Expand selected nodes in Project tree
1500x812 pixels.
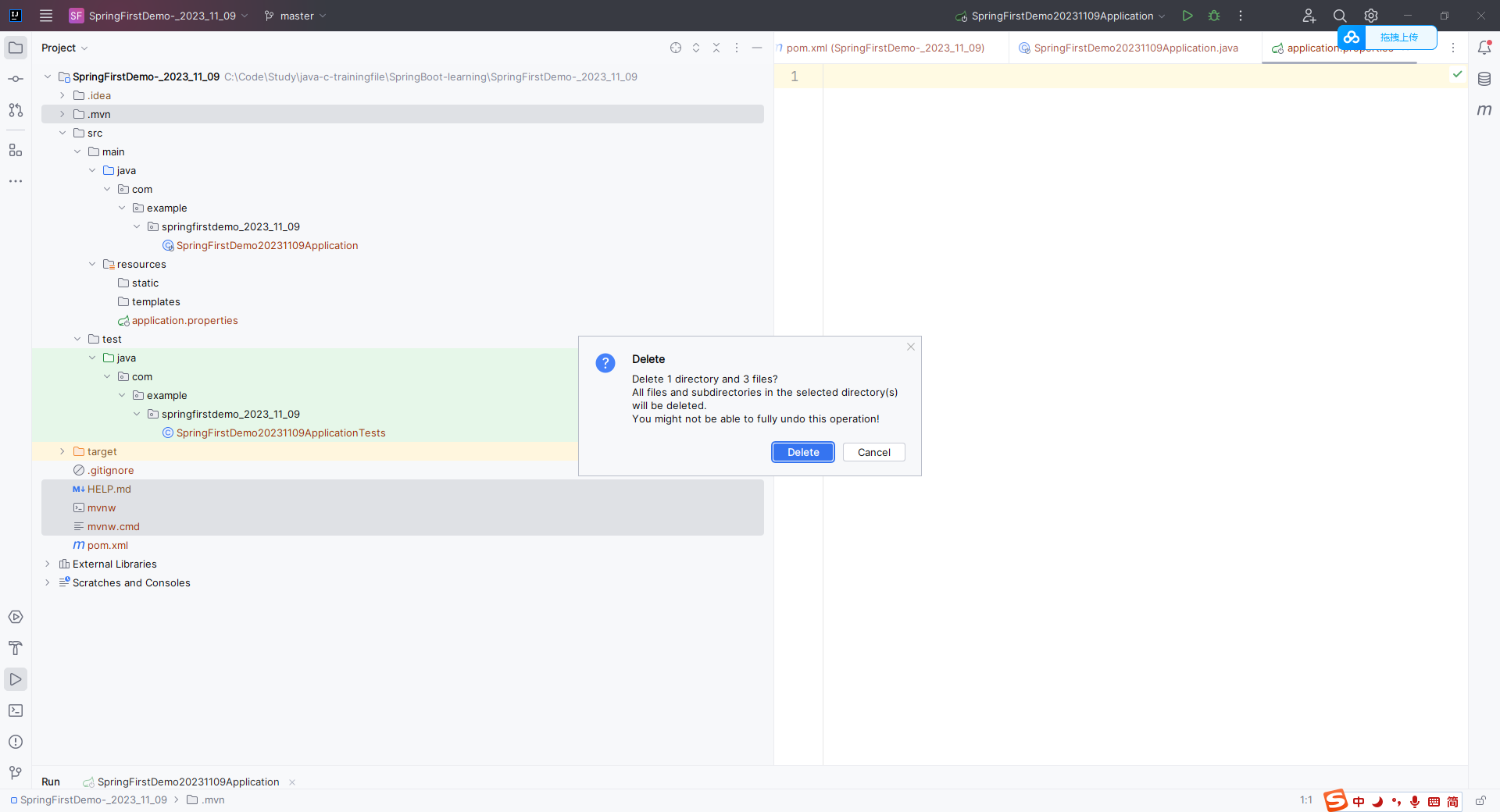point(696,48)
